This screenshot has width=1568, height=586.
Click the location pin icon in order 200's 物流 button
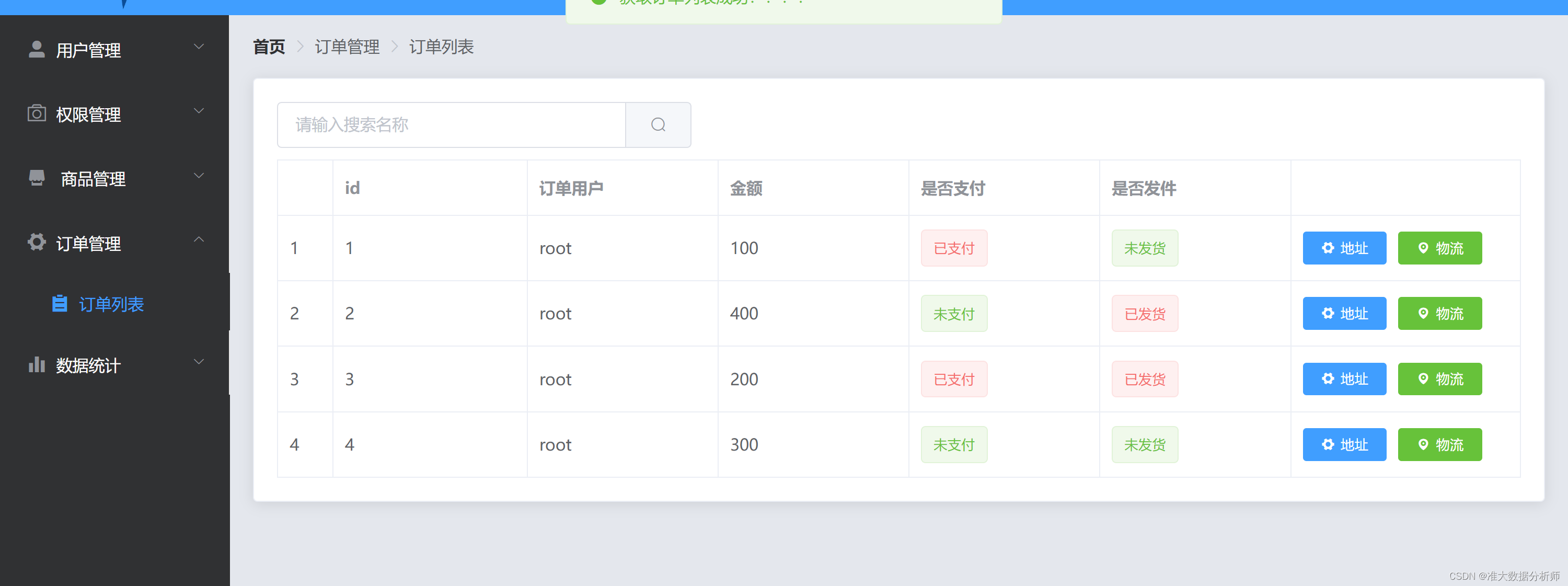coord(1423,379)
